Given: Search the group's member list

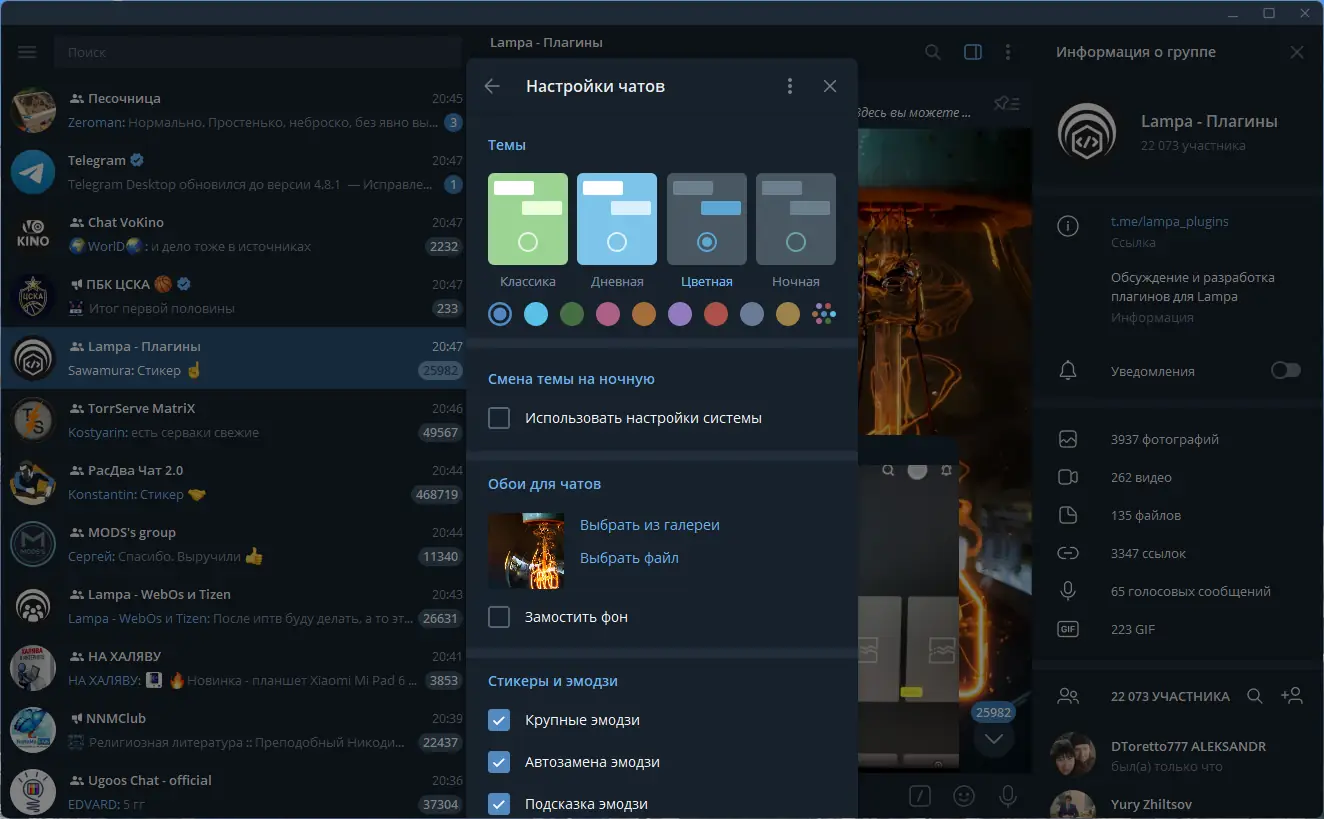Looking at the screenshot, I should point(1254,696).
